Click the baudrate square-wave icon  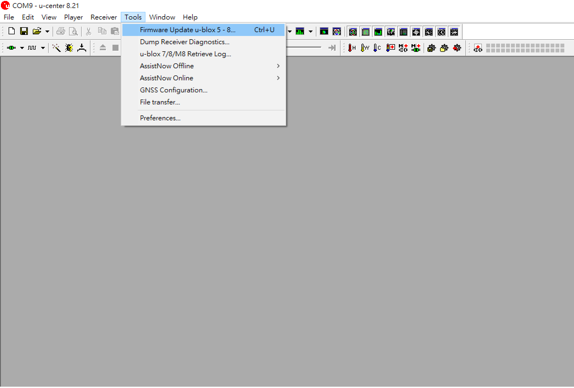(32, 48)
